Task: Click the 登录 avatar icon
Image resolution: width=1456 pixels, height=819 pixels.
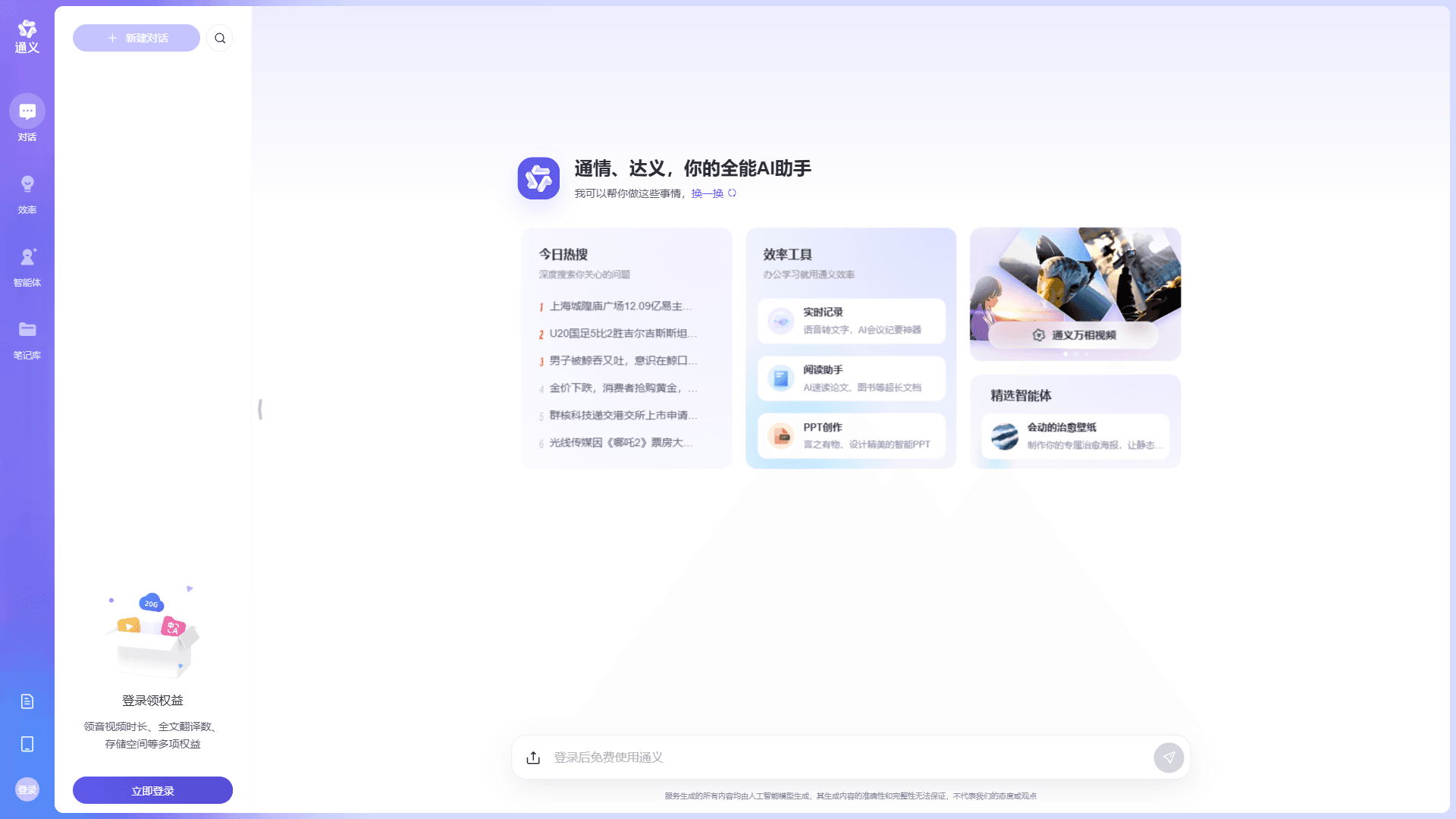Action: 27,789
